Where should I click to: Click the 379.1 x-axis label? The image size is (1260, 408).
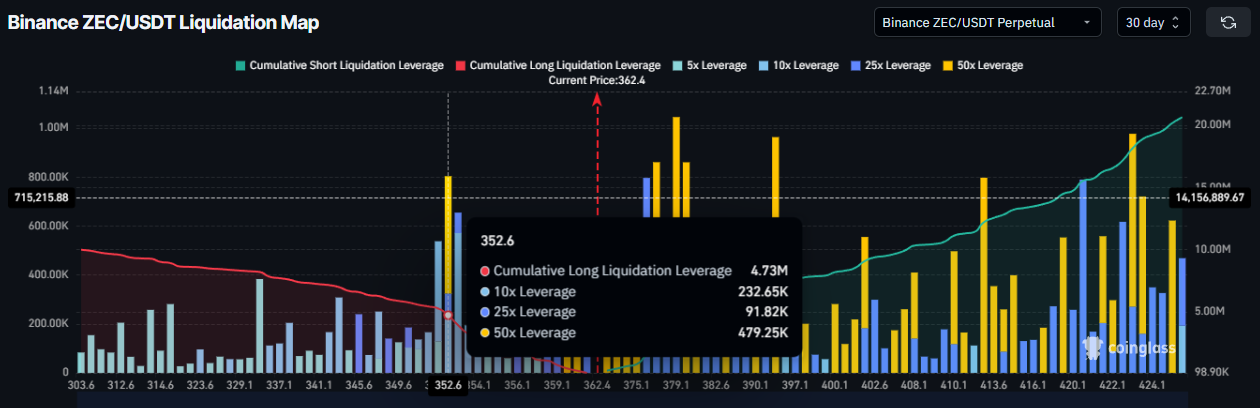[x=676, y=384]
